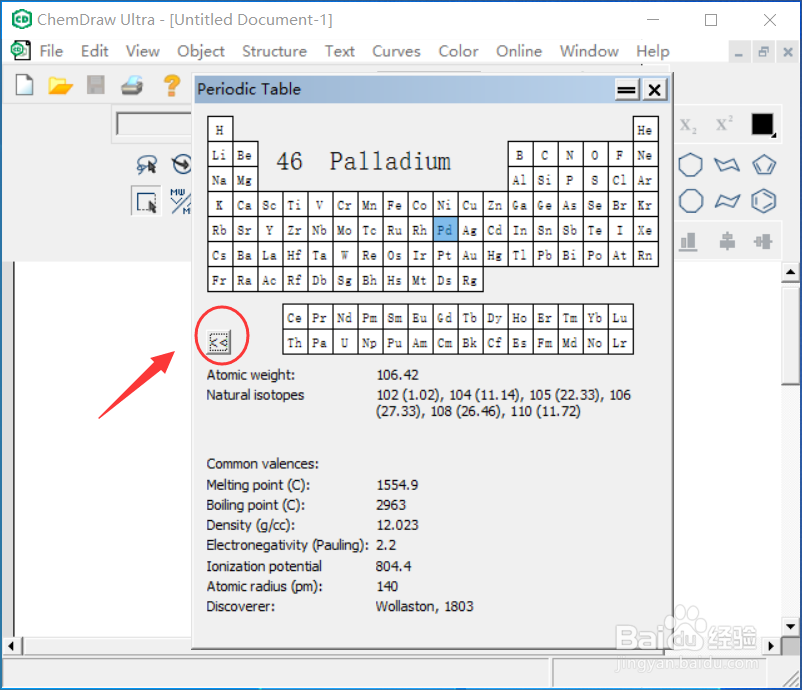Click the atomic weight value 106.42
802x690 pixels.
click(x=397, y=375)
